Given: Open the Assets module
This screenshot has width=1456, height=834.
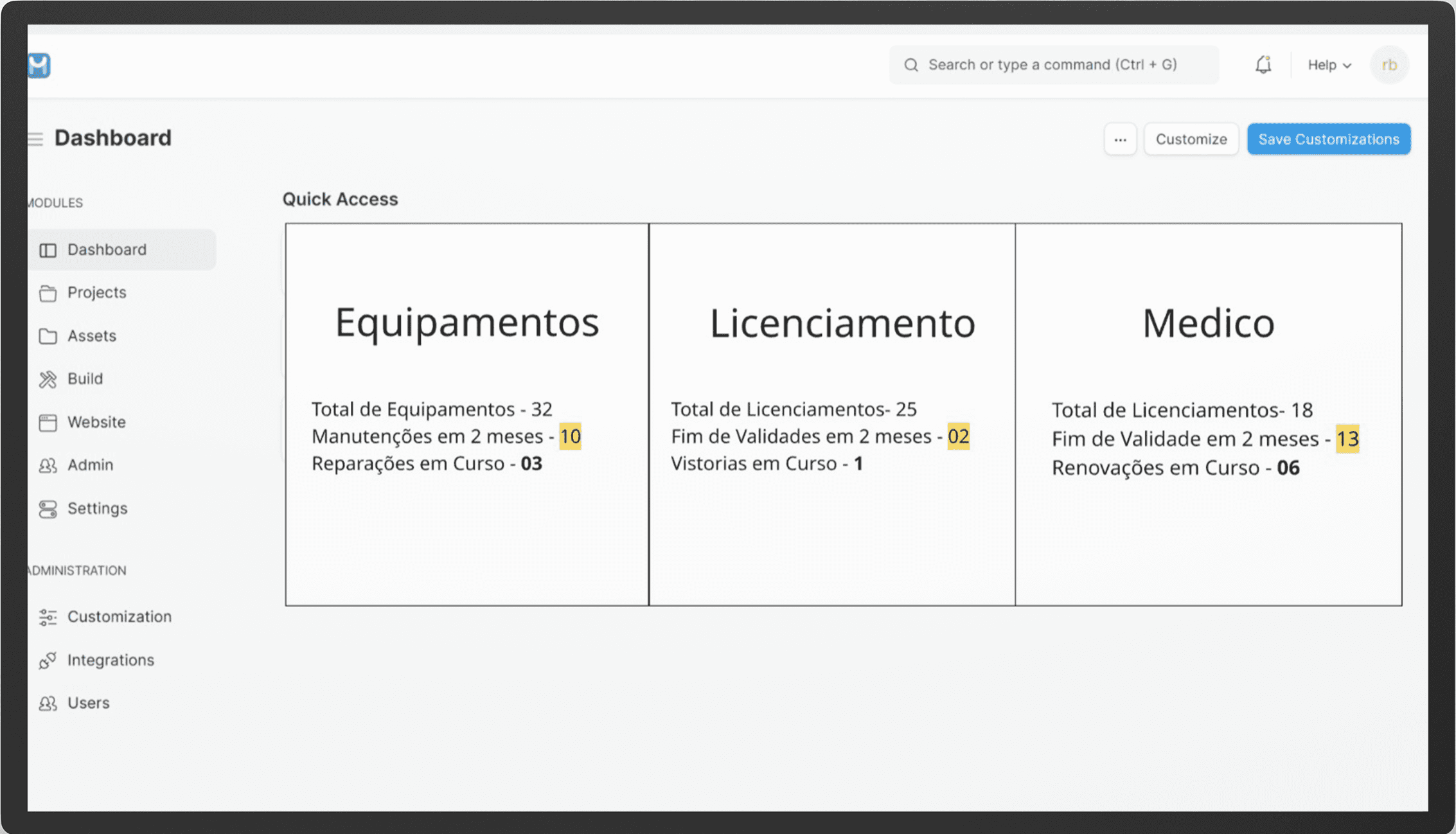Looking at the screenshot, I should pyautogui.click(x=92, y=335).
